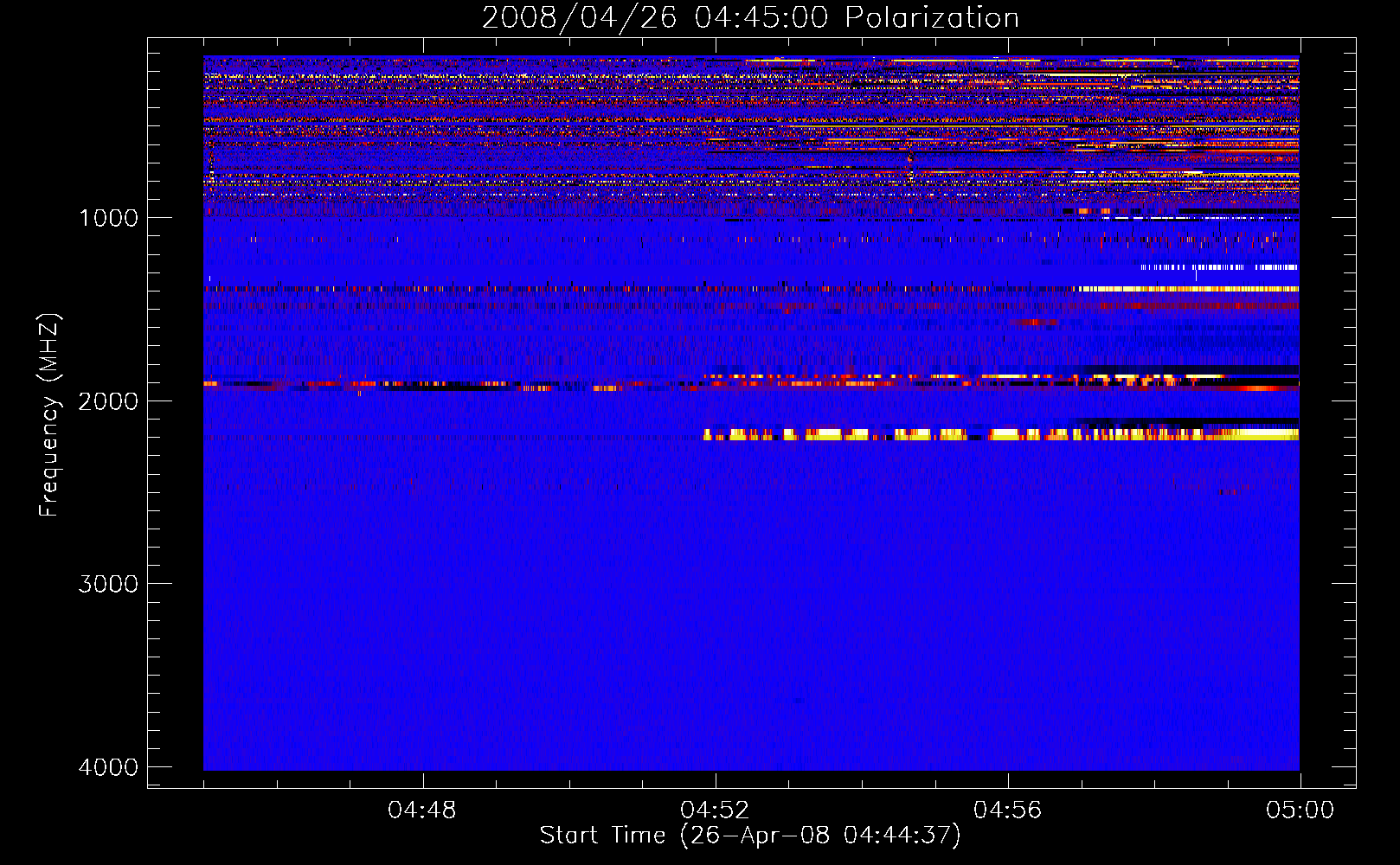Click the 05:00 time tick label
Screen dimensions: 1400x865
tap(1300, 811)
